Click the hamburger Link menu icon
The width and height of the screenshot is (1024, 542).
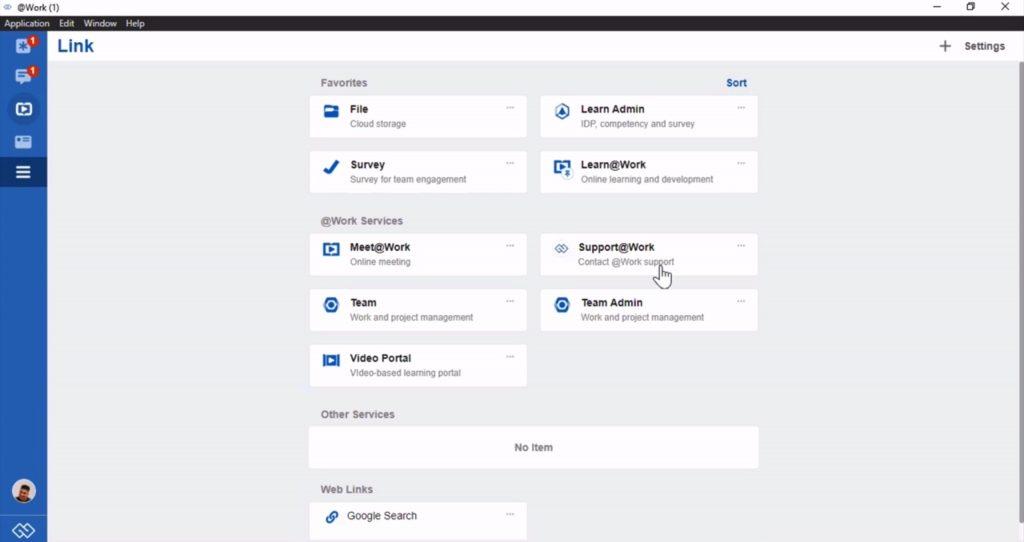[x=23, y=172]
